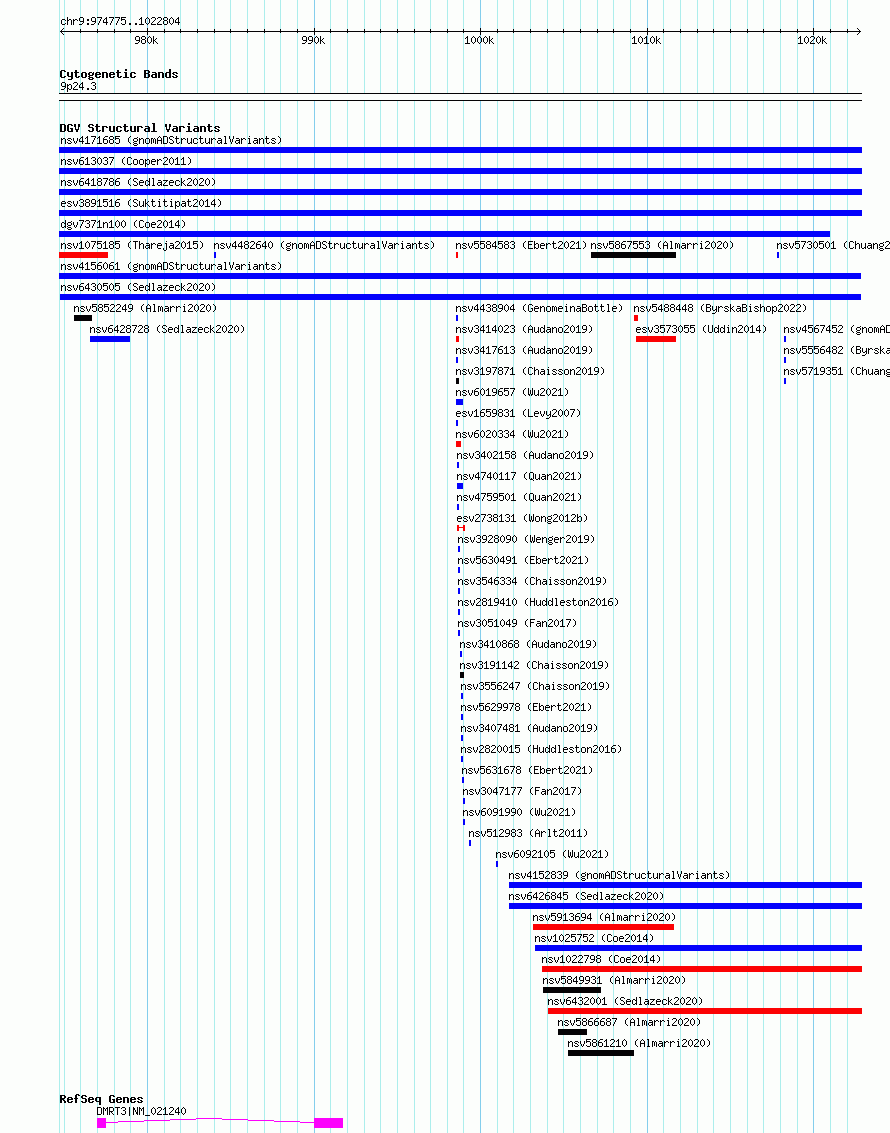Open the nsv6418786 (Sedlazeck2020) variant label

(138, 182)
